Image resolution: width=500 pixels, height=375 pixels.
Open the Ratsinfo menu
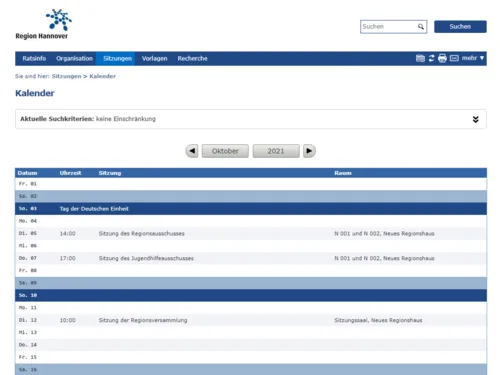click(x=34, y=58)
